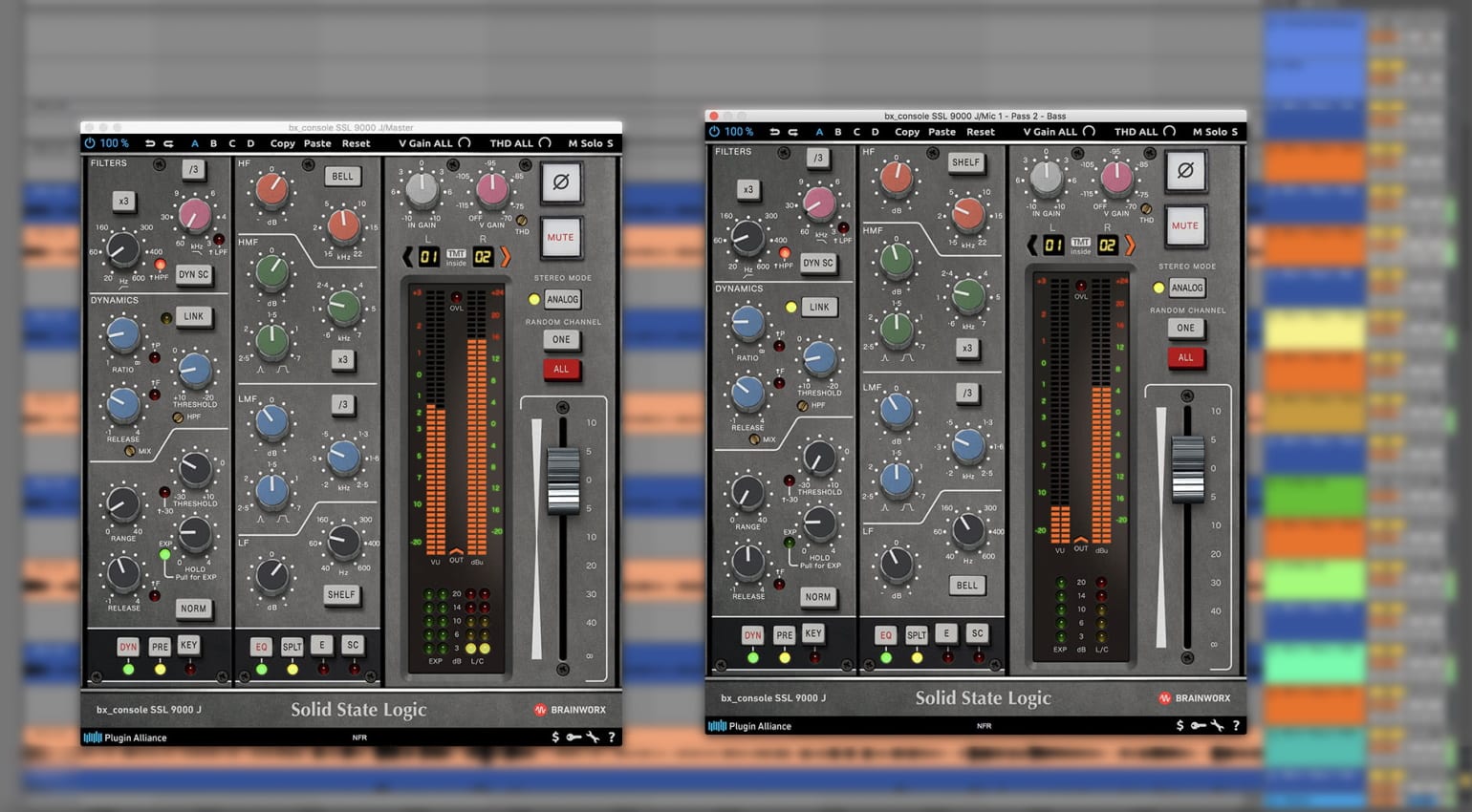Click the output fader in Bass plugin
Image resolution: width=1472 pixels, height=812 pixels.
1187,468
